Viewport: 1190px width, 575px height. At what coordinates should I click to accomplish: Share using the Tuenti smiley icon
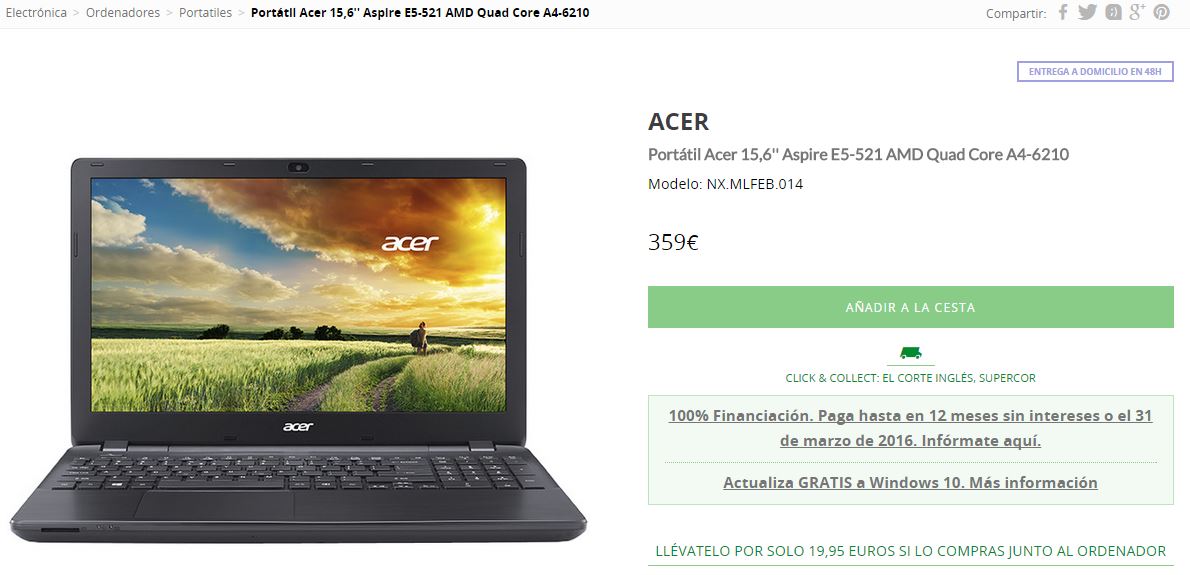tap(1113, 12)
